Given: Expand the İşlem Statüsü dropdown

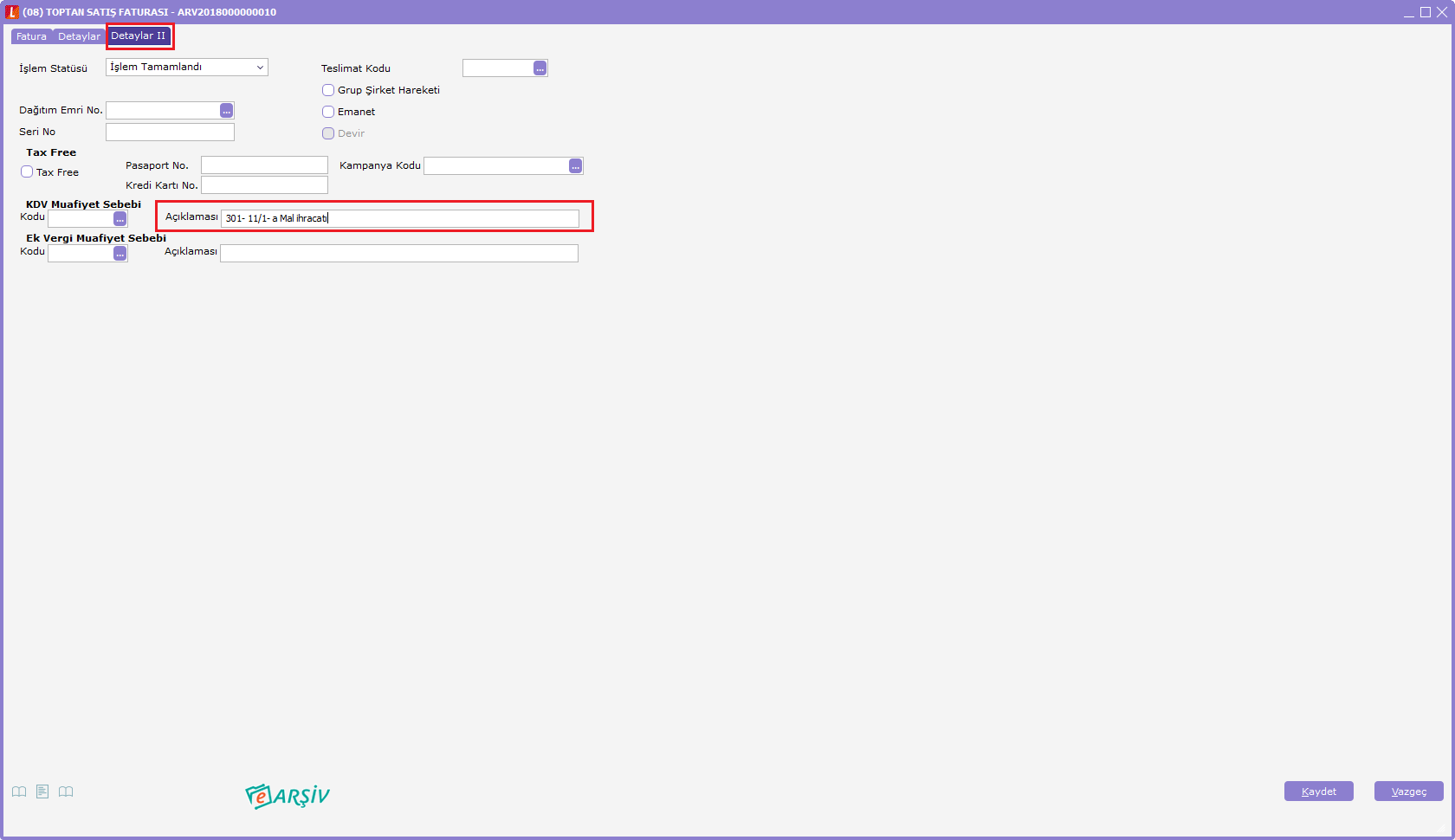Looking at the screenshot, I should [x=259, y=68].
